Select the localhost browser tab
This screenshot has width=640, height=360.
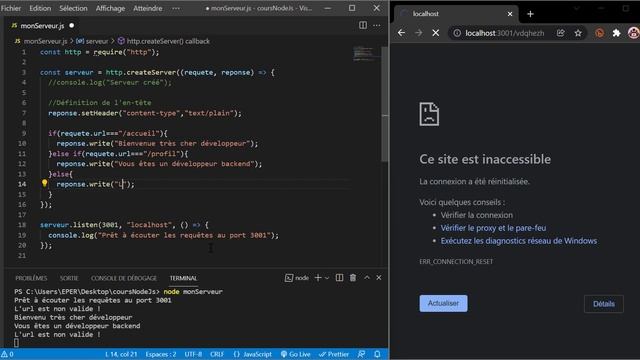click(456, 14)
